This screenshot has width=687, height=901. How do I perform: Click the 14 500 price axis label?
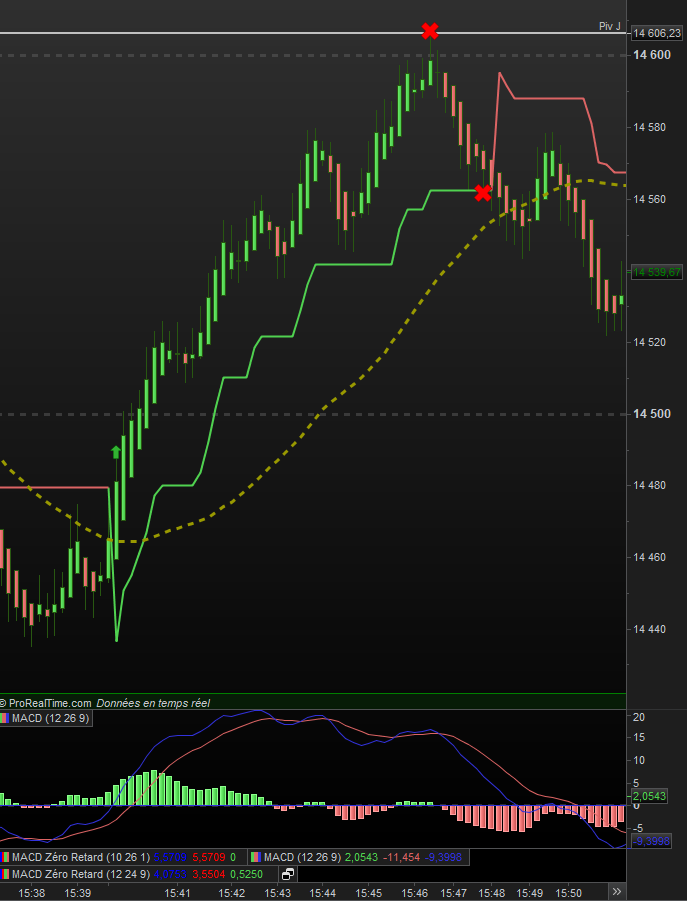point(652,414)
